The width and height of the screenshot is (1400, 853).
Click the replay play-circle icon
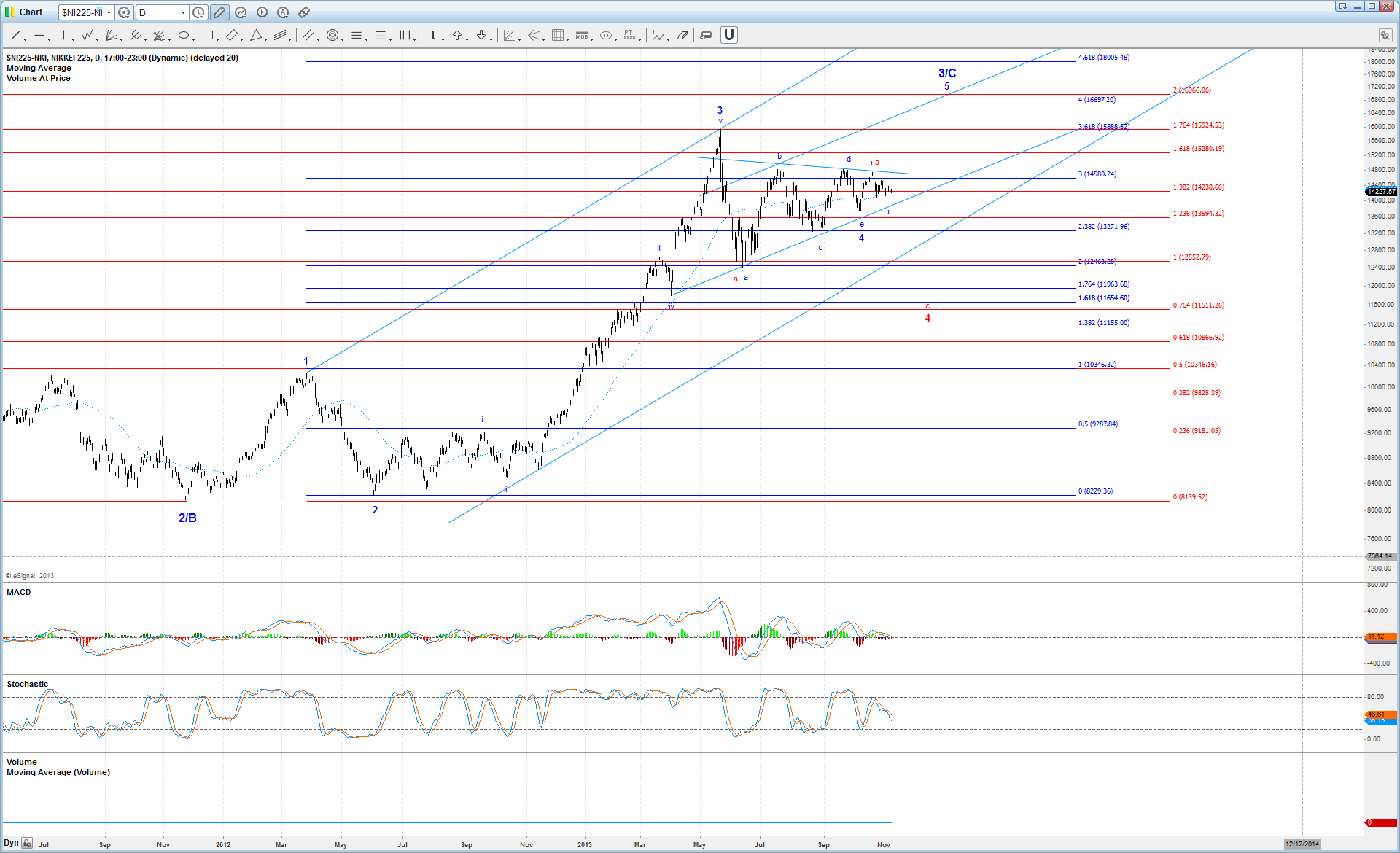(262, 12)
